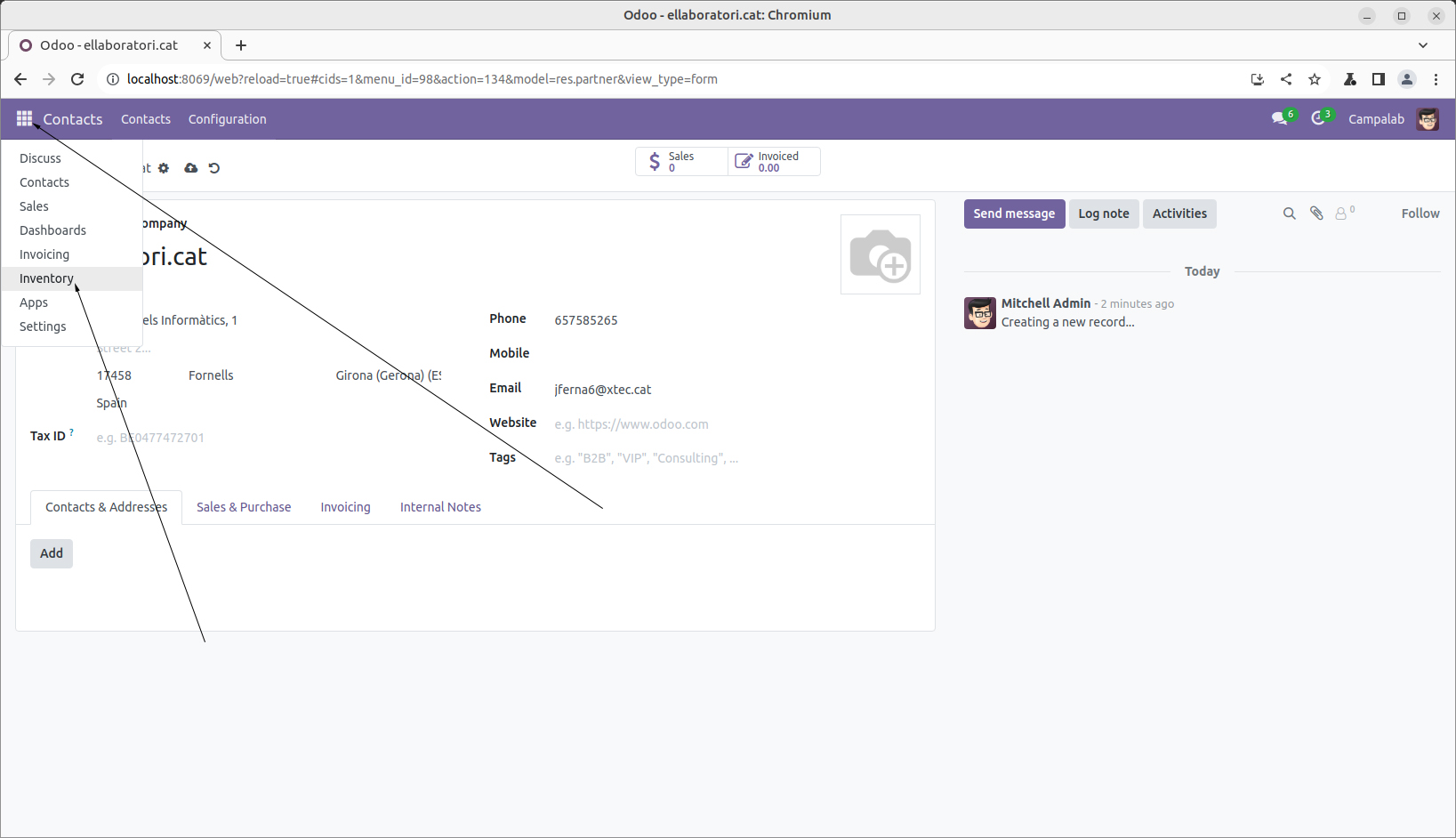Expand the Configuration menu
Image resolution: width=1456 pixels, height=838 pixels.
tap(227, 119)
